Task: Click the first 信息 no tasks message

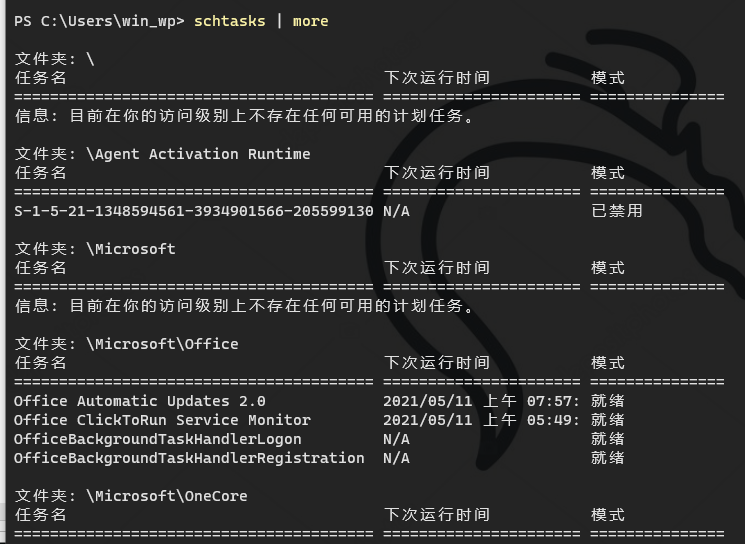Action: (x=244, y=116)
